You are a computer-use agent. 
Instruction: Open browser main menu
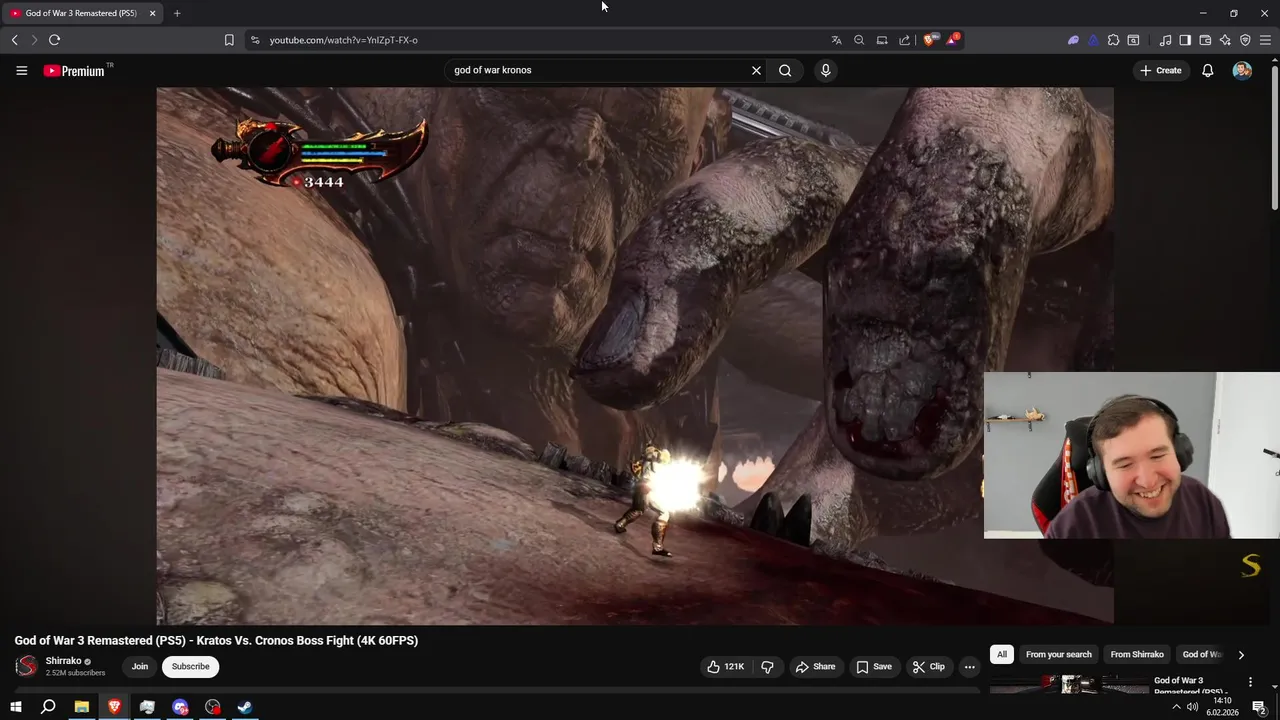point(1265,40)
